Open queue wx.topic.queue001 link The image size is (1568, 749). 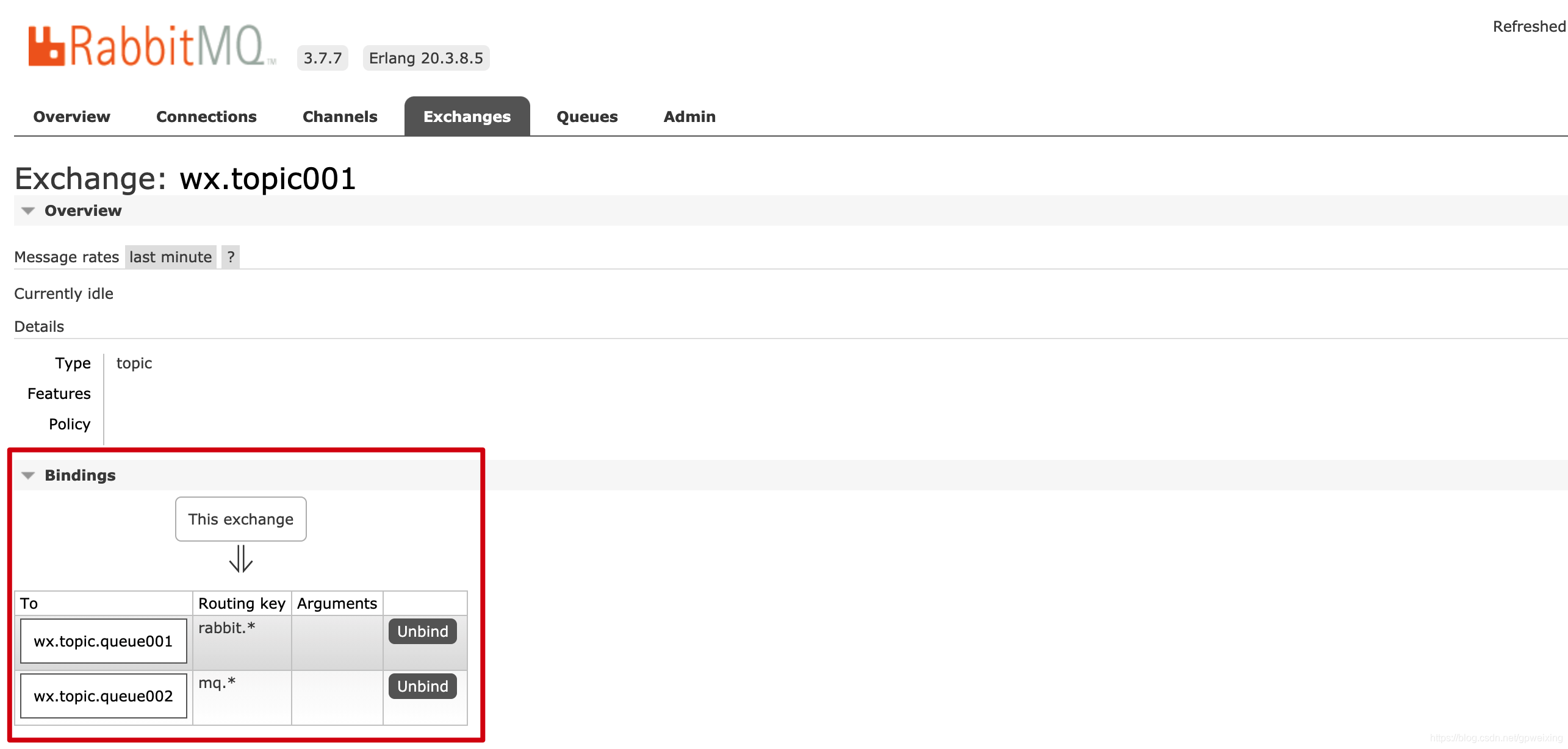[103, 642]
